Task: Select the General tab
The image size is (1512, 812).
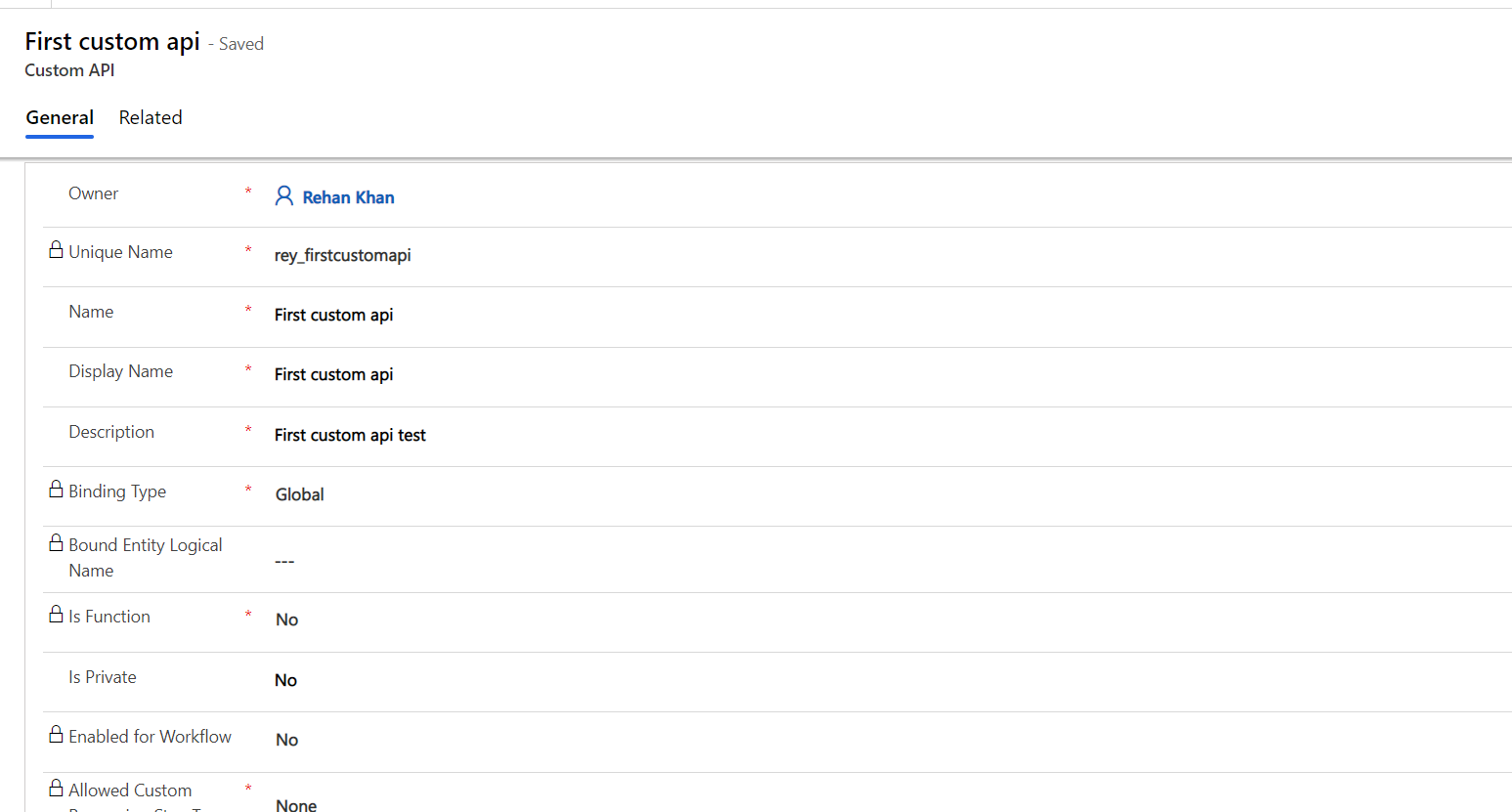Action: point(60,117)
